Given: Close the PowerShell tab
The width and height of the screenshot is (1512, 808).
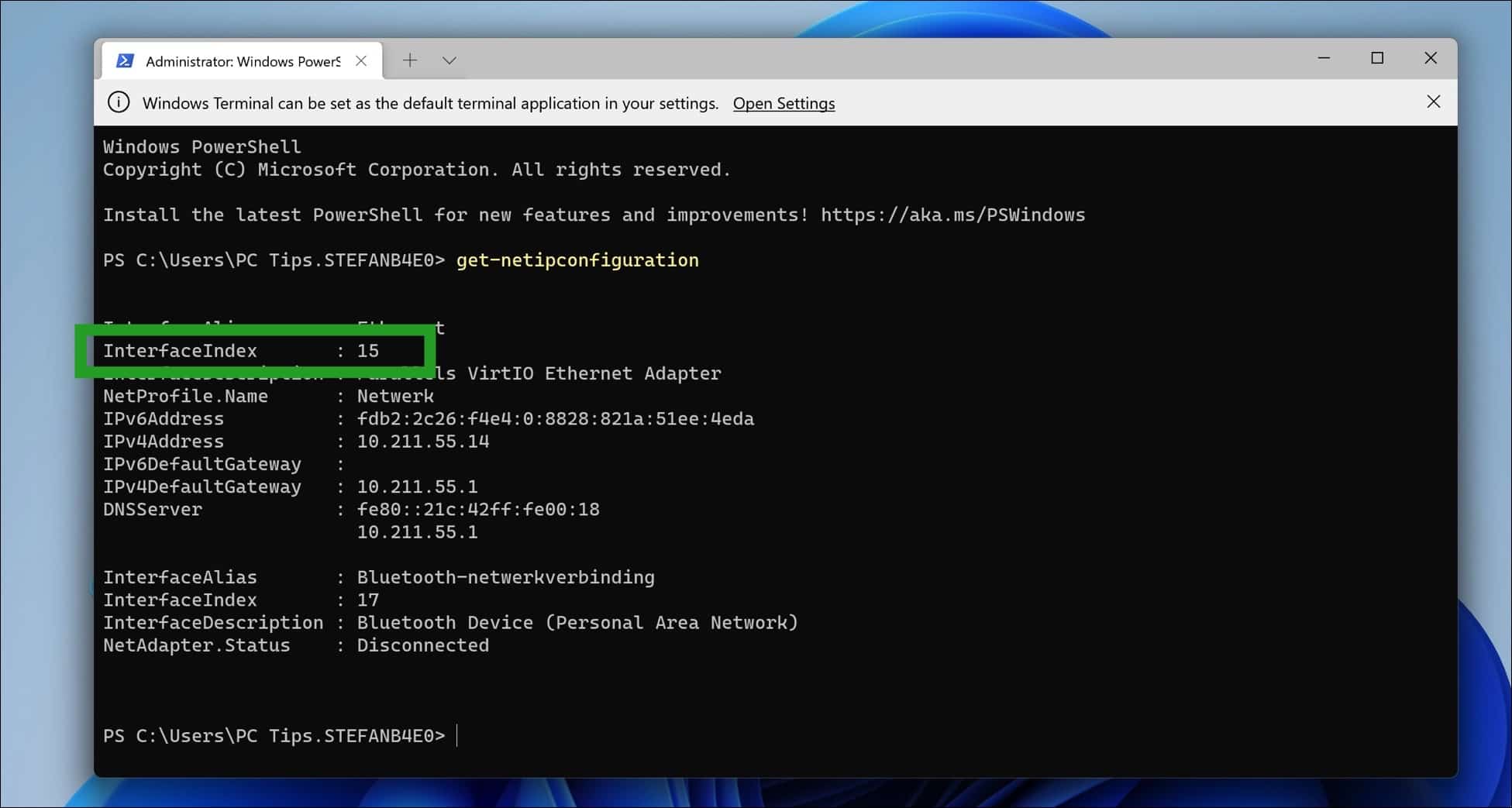Looking at the screenshot, I should point(360,60).
